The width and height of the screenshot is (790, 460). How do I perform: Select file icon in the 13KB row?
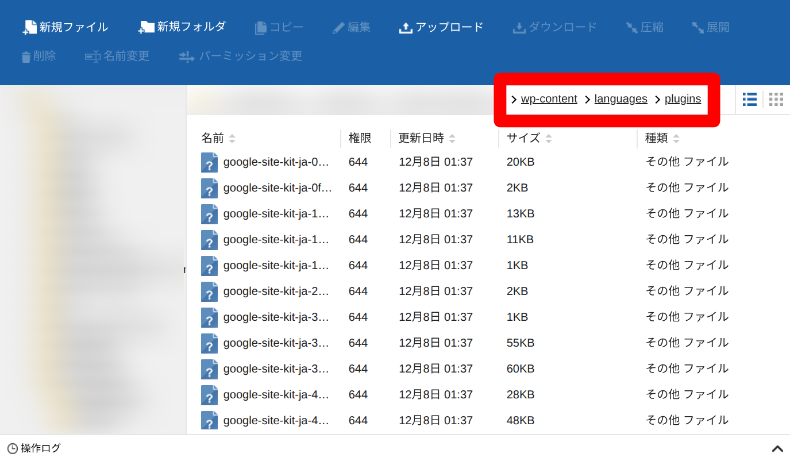pyautogui.click(x=209, y=214)
